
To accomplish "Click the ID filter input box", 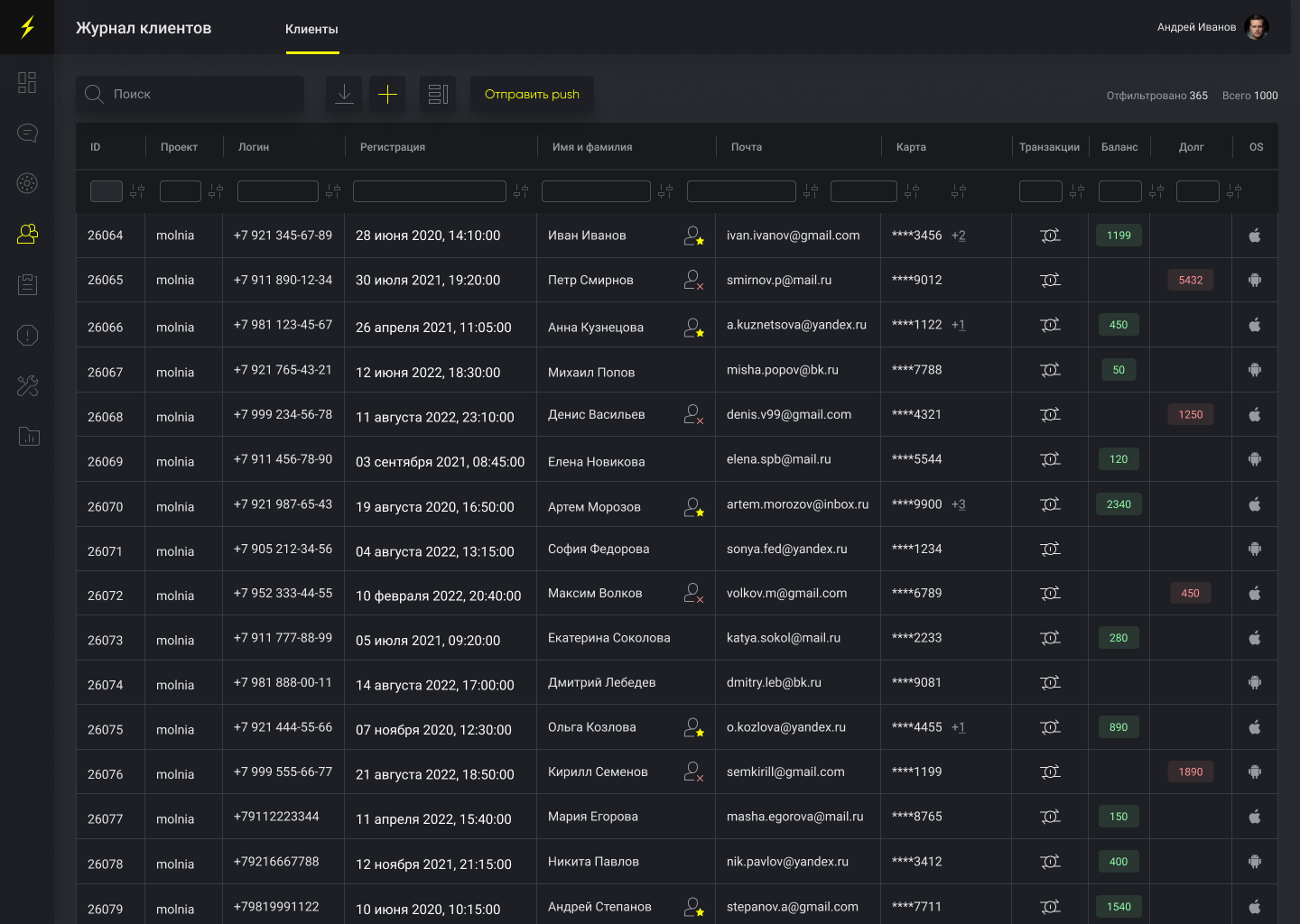I will click(107, 191).
